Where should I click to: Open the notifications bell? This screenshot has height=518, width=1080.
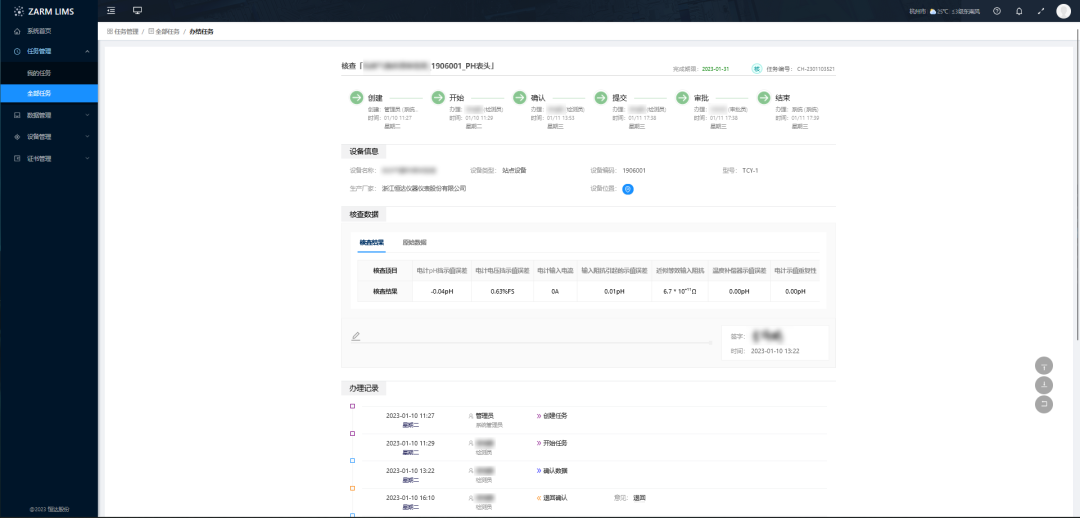click(1019, 11)
